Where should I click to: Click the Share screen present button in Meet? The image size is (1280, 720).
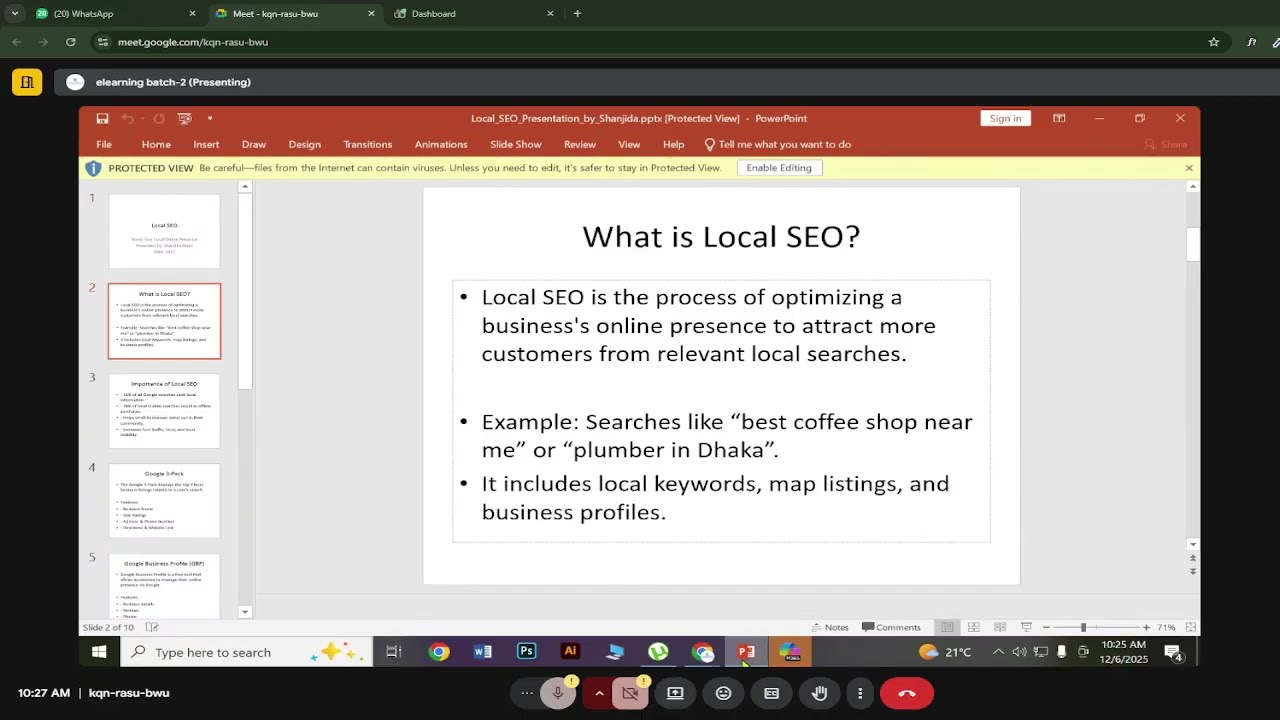pos(675,693)
